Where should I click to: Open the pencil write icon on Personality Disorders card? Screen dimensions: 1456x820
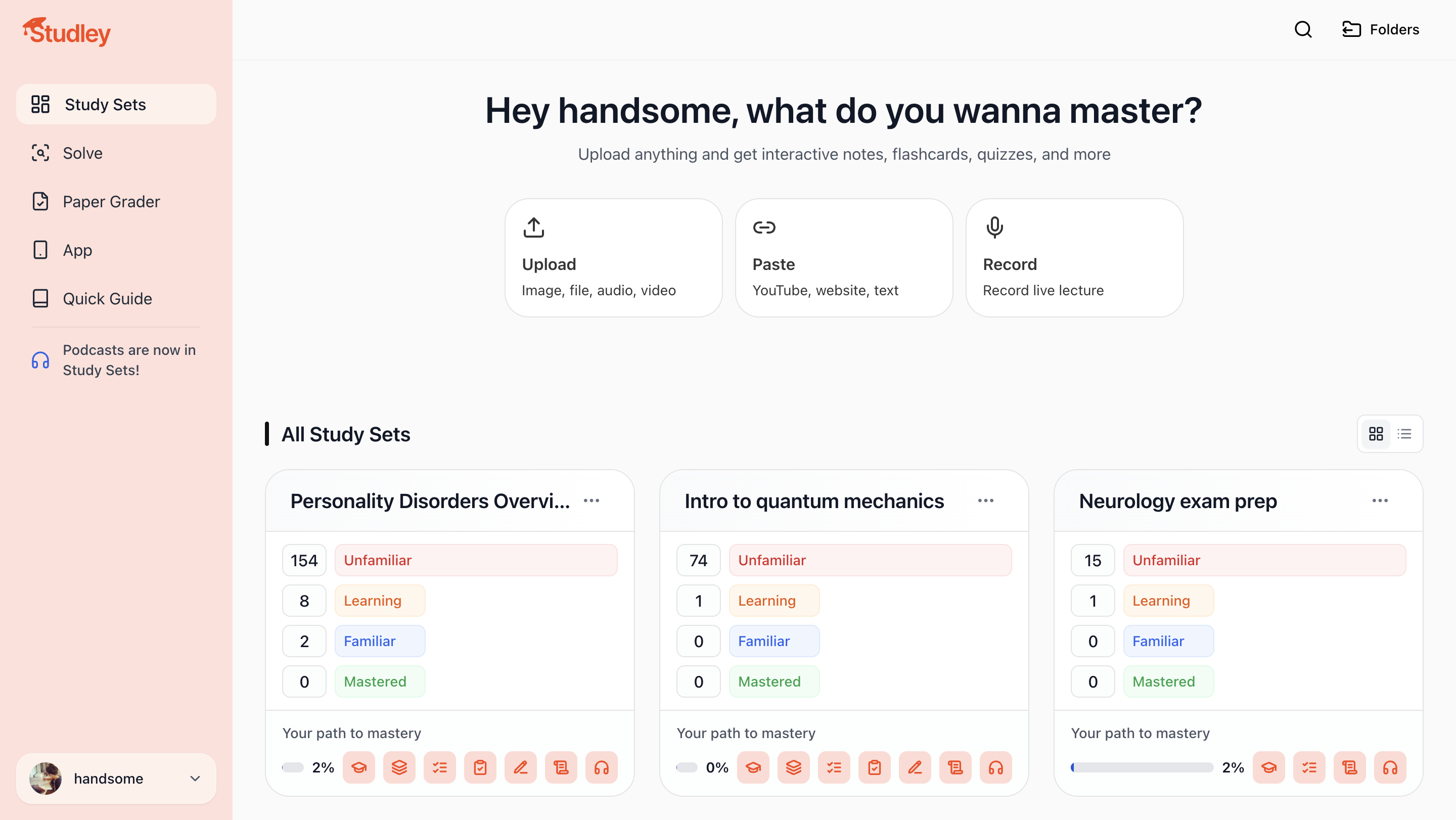coord(521,767)
